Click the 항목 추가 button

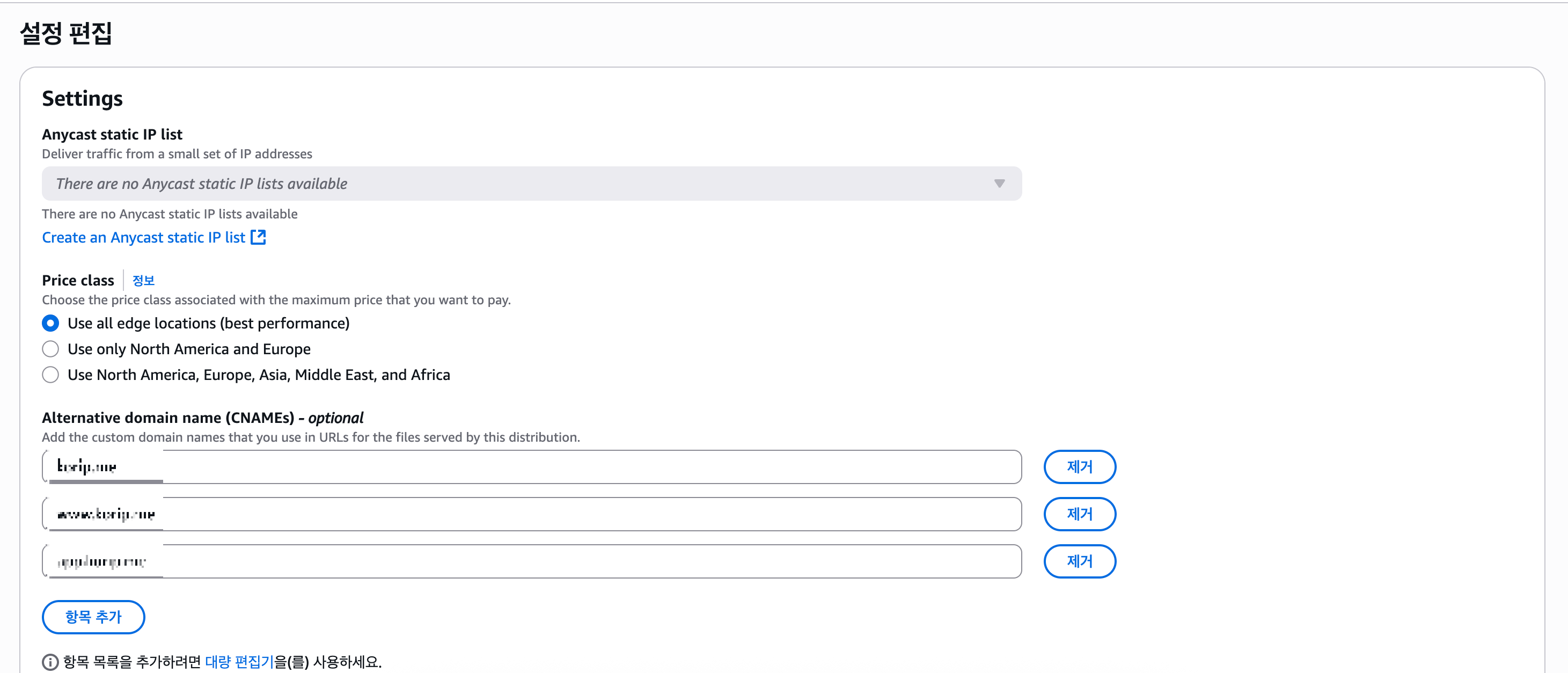(x=93, y=617)
